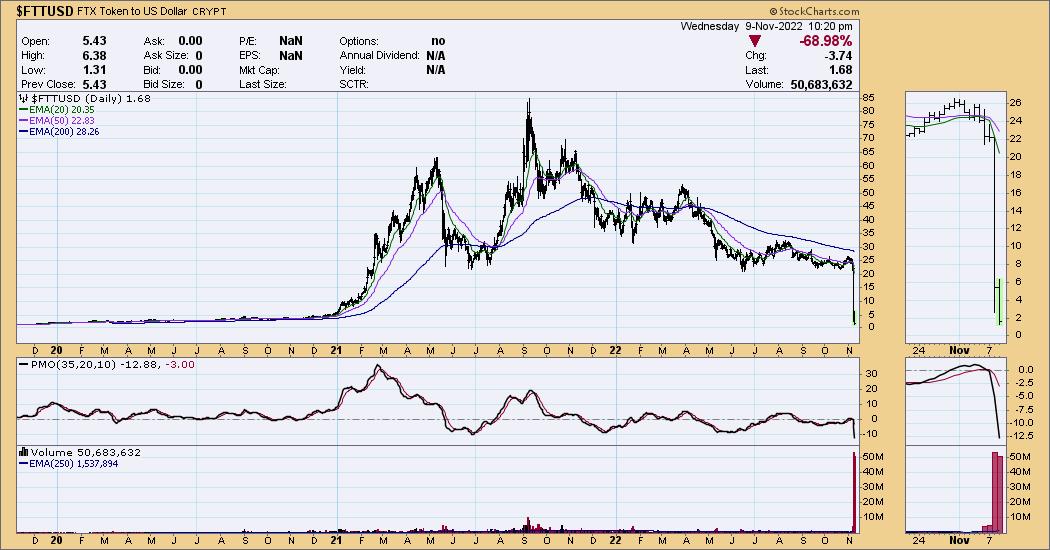1050x550 pixels.
Task: Select the High value 6.38
Action: 94,56
